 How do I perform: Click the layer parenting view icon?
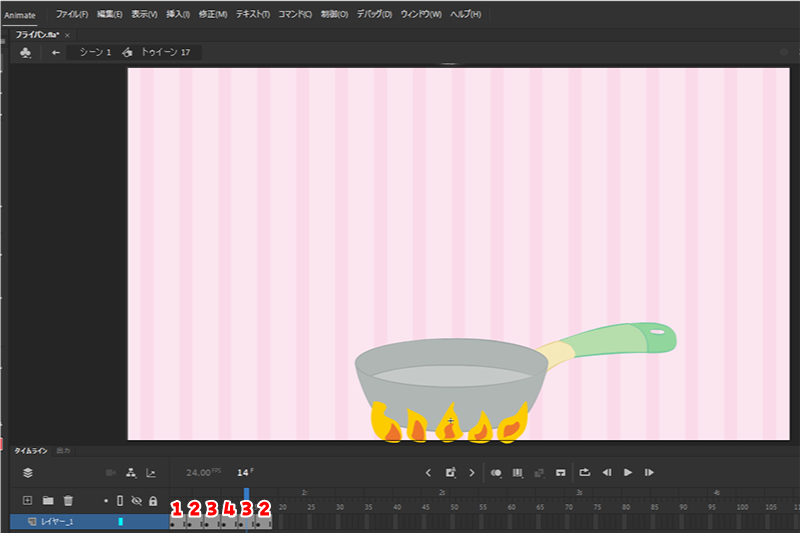pyautogui.click(x=131, y=472)
